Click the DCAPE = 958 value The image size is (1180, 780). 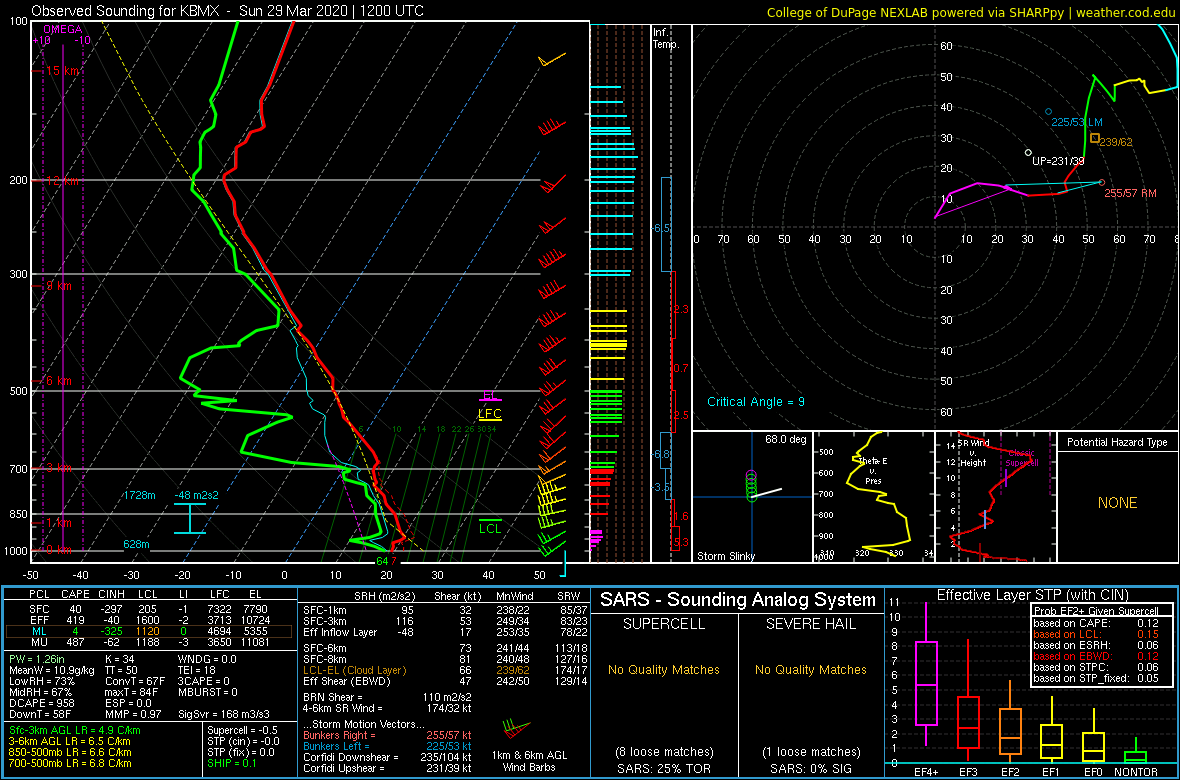point(41,702)
